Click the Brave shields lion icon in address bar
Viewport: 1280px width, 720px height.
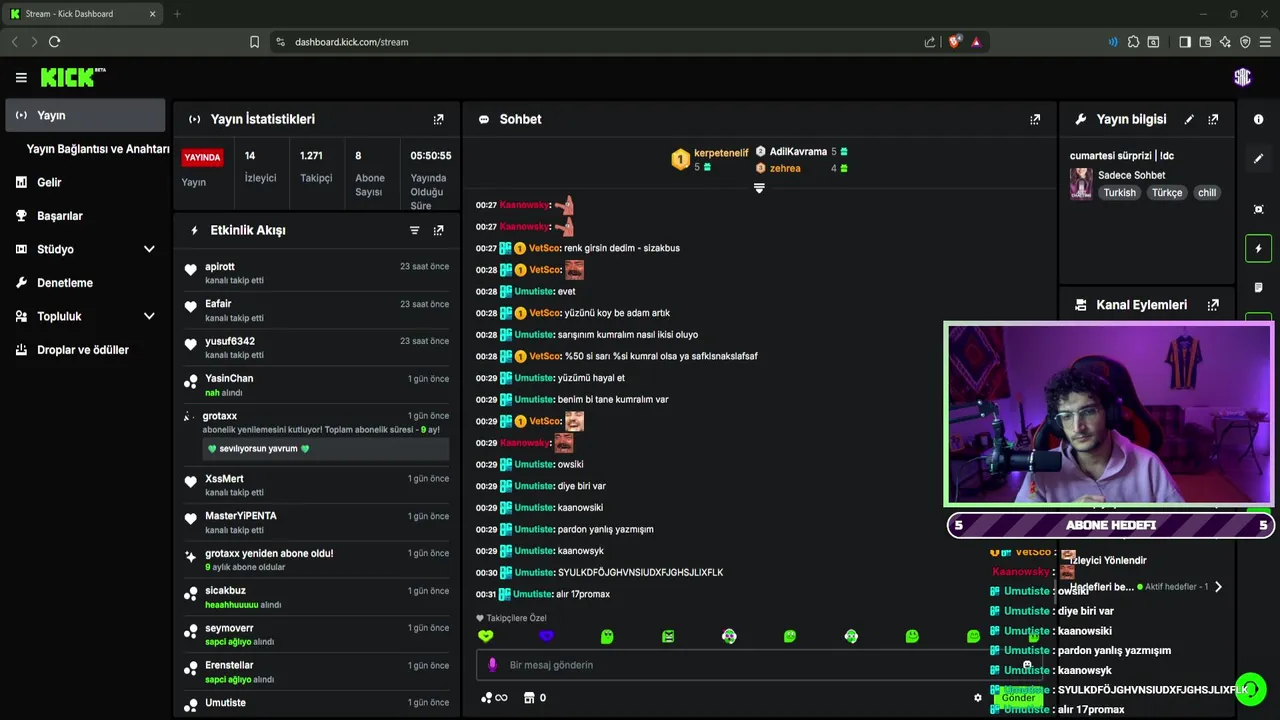(955, 42)
